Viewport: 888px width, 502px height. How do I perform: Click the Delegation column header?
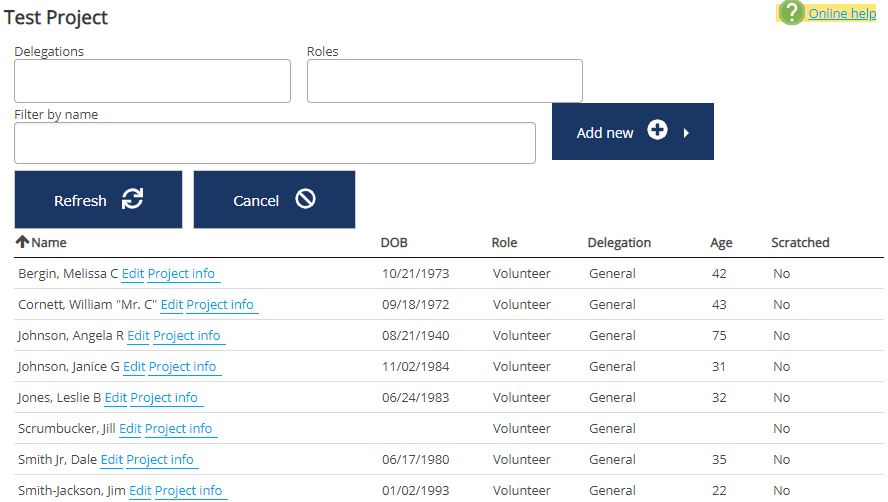pyautogui.click(x=619, y=242)
